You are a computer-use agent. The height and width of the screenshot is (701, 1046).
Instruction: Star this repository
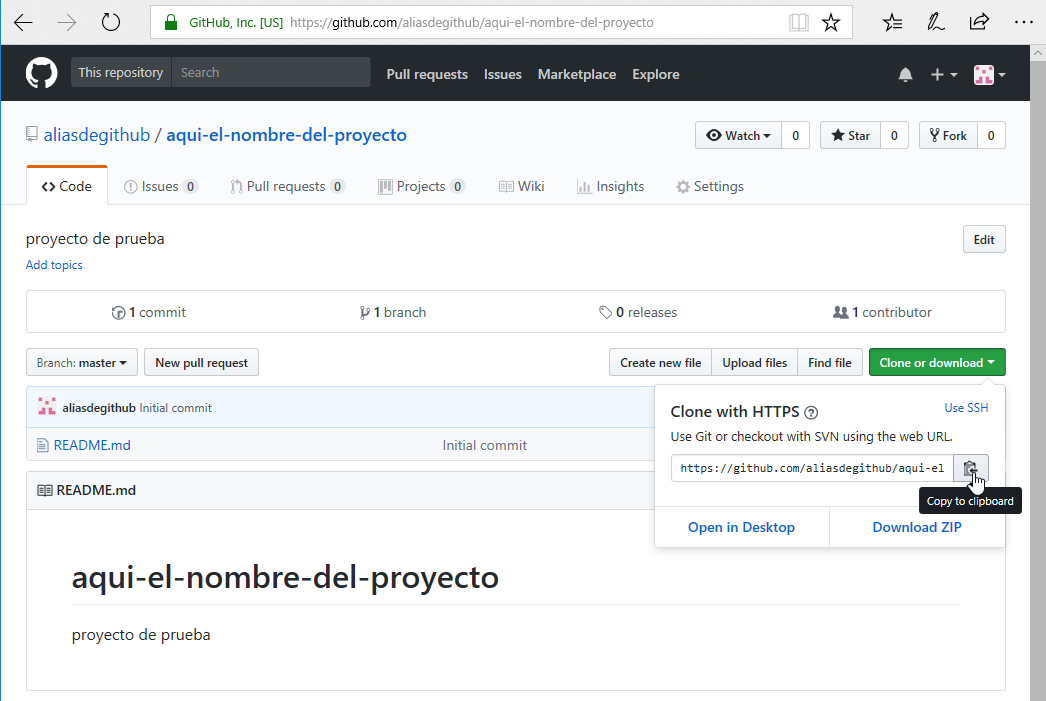(851, 135)
